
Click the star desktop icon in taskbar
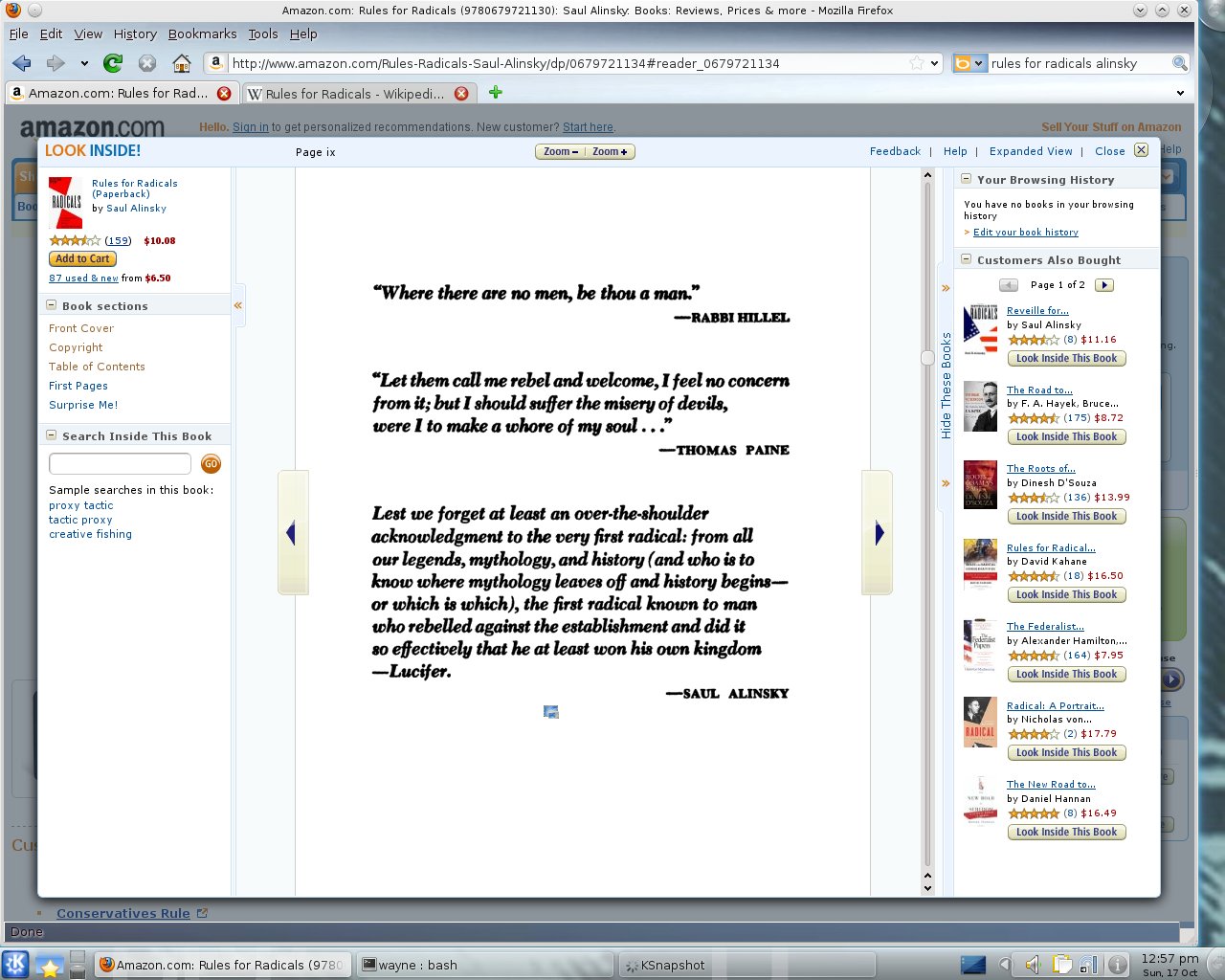click(50, 966)
